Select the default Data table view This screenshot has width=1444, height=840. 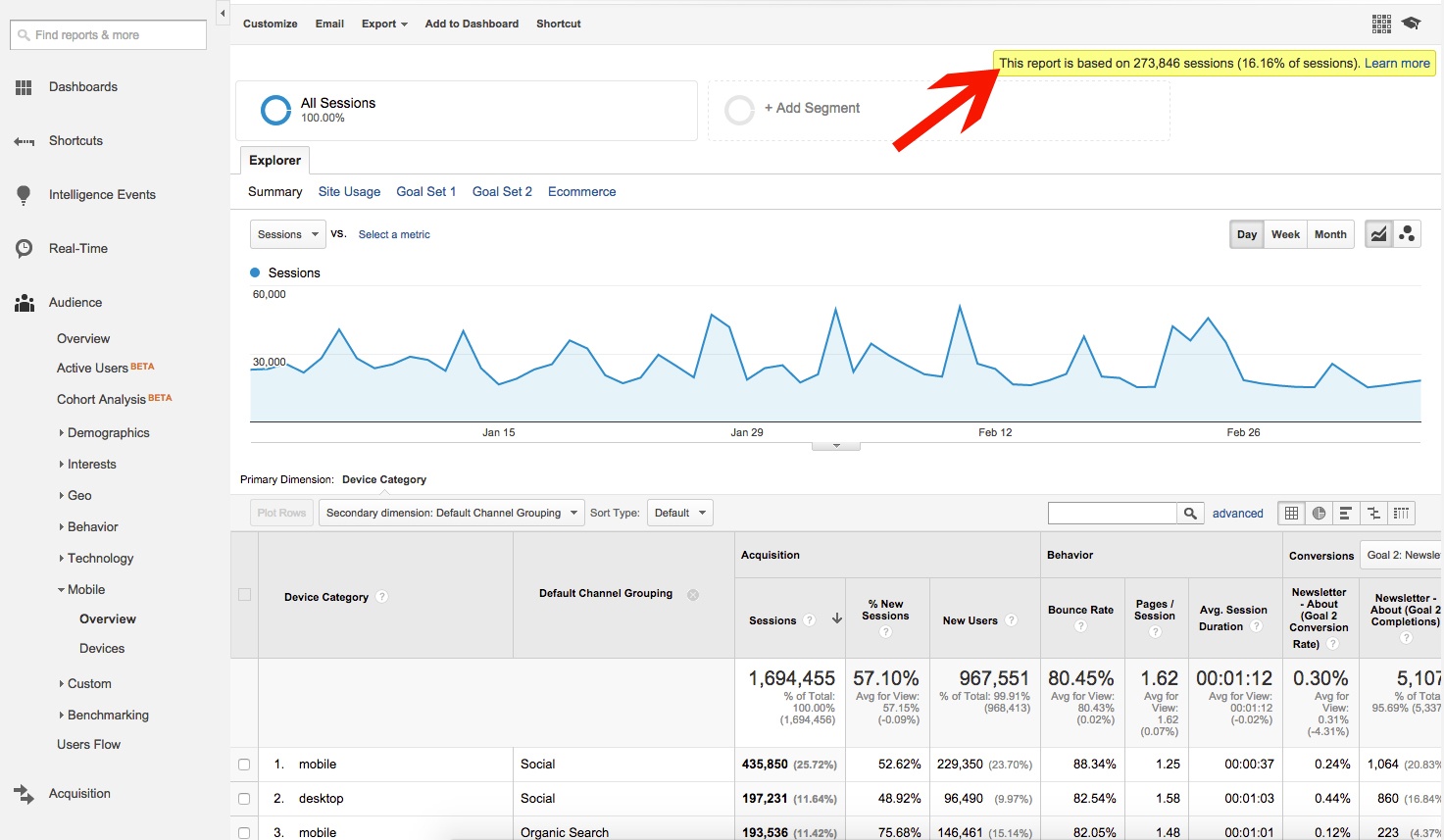[x=1290, y=512]
